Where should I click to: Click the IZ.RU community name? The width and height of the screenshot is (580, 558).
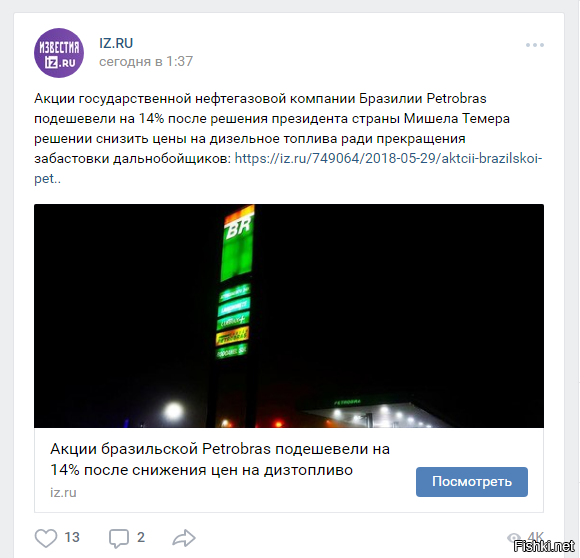pos(116,43)
